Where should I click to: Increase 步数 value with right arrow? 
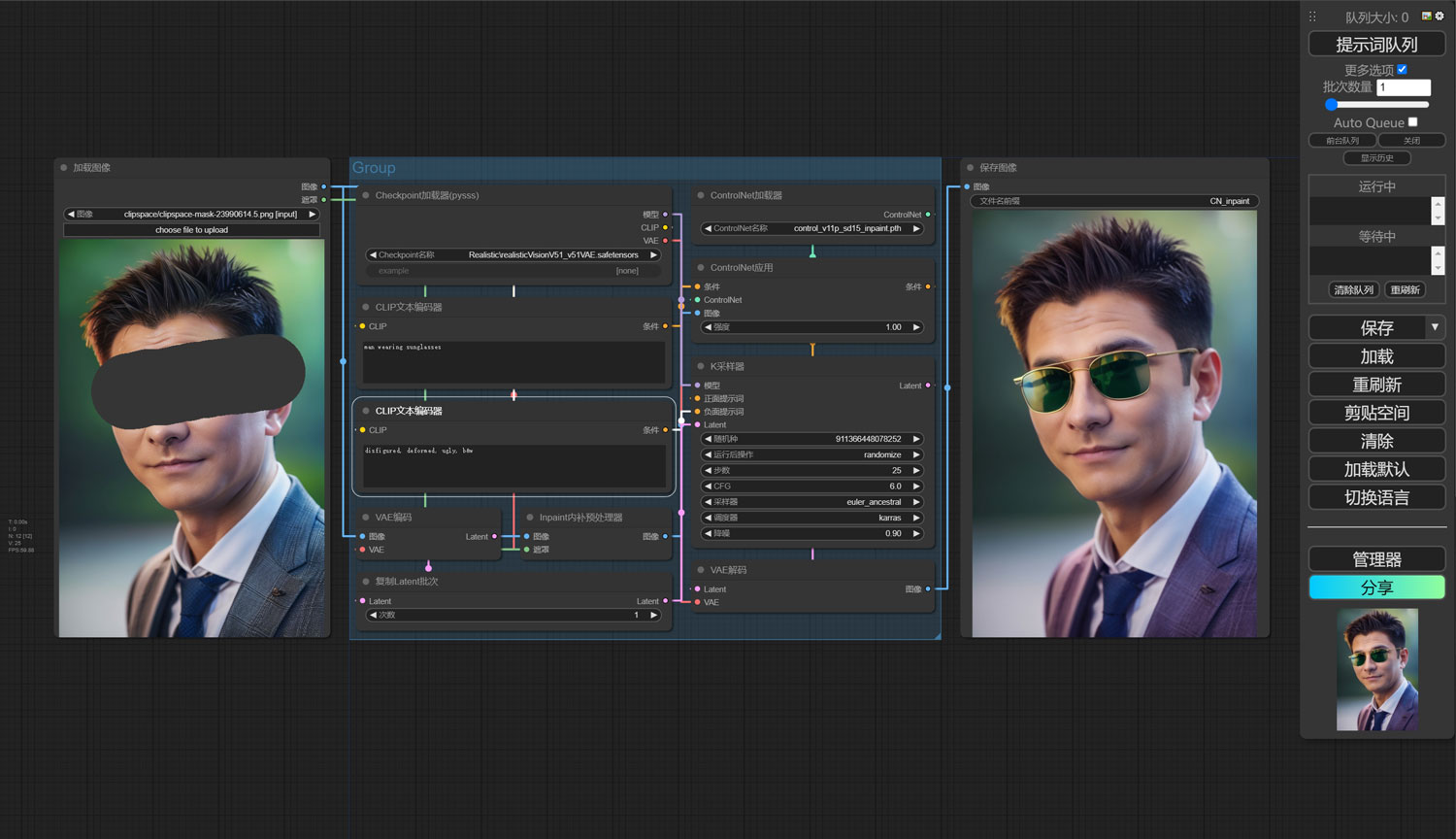pyautogui.click(x=915, y=471)
